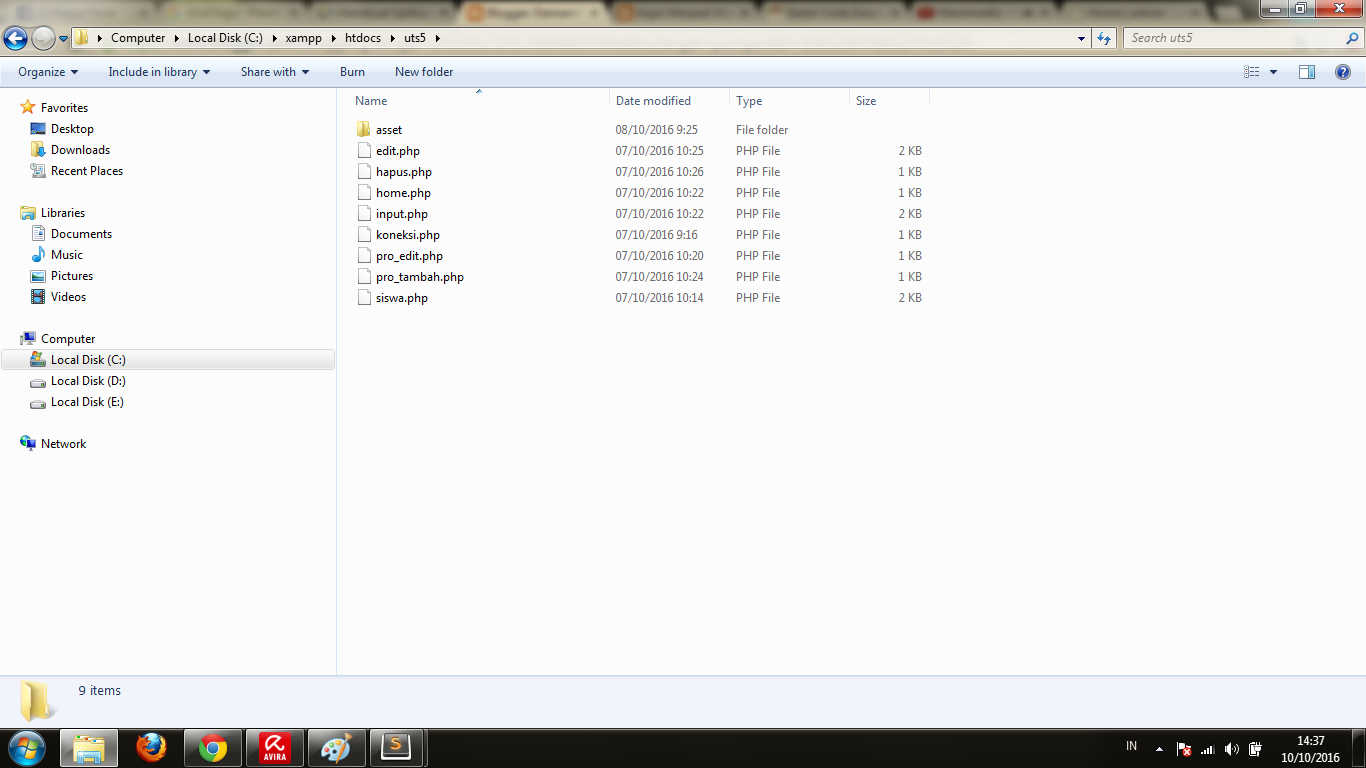1366x768 pixels.
Task: Click the Burn toolbar command
Action: coord(352,71)
